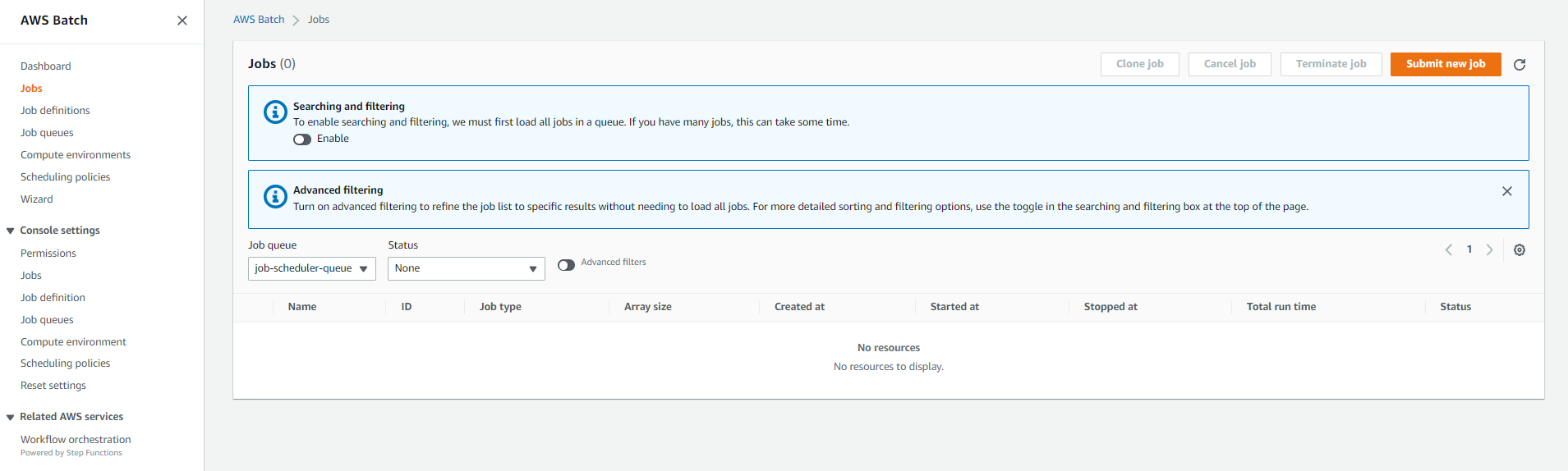The width and height of the screenshot is (1568, 471).
Task: Click the 'Powered by Step Functions' text
Action: pyautogui.click(x=71, y=453)
